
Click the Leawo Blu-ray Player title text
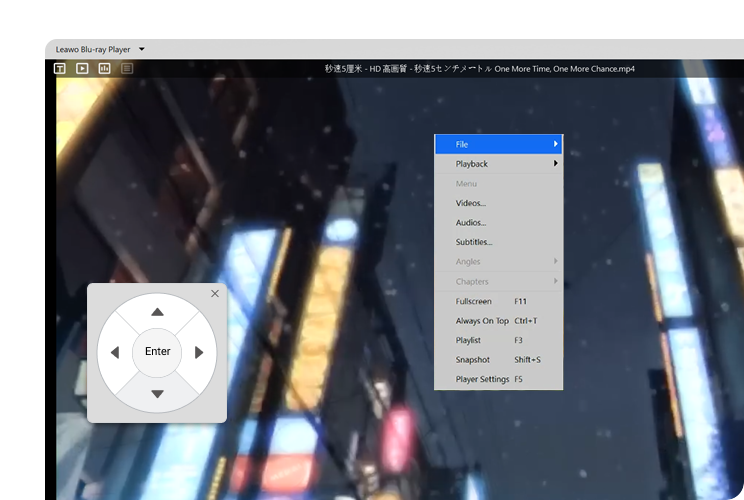[93, 49]
